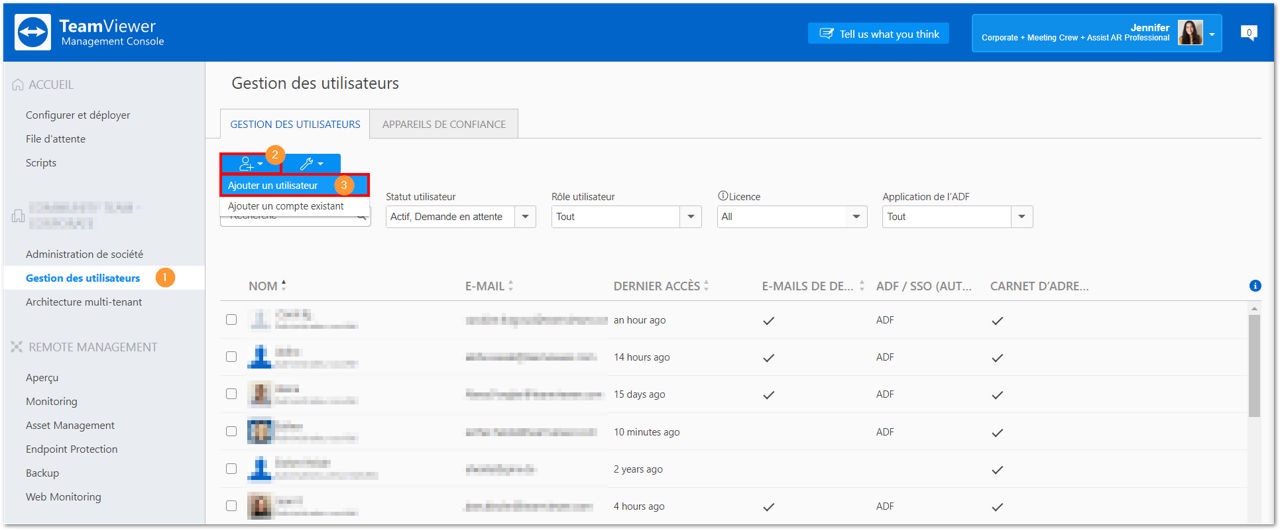Viewport: 1280px width, 531px height.
Task: Open the Rôle utilisateur dropdown
Action: click(x=626, y=216)
